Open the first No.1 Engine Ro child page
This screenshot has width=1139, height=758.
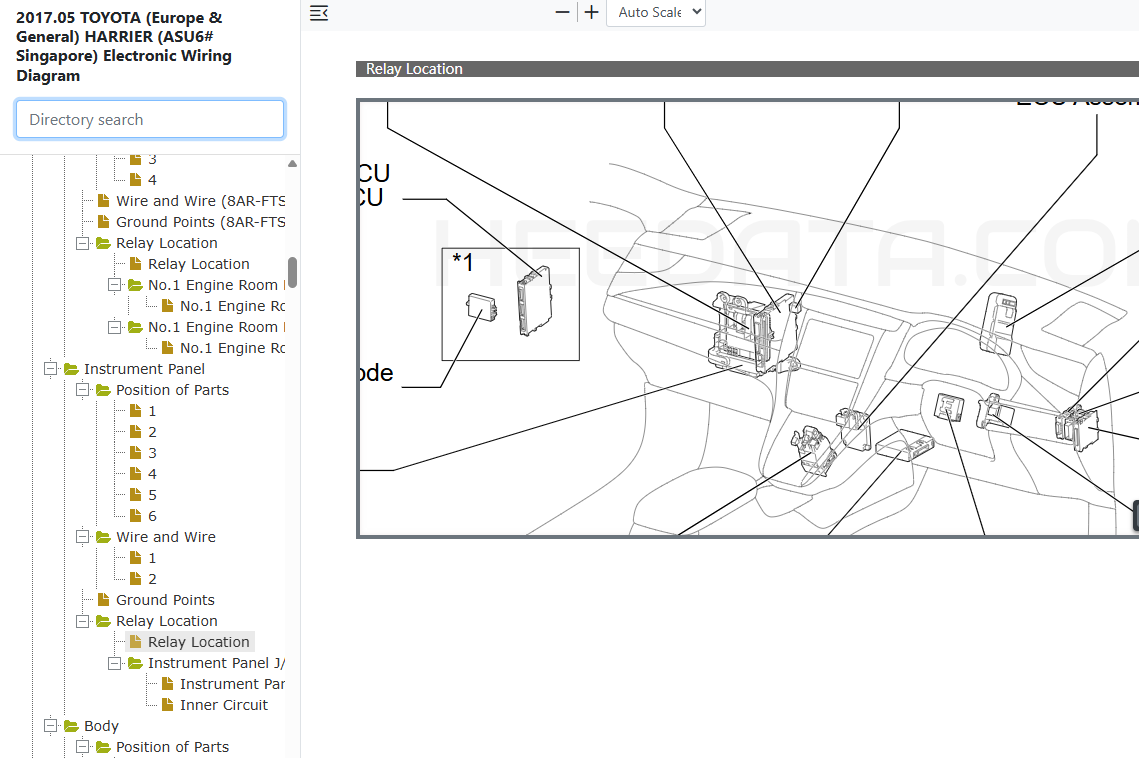point(232,306)
